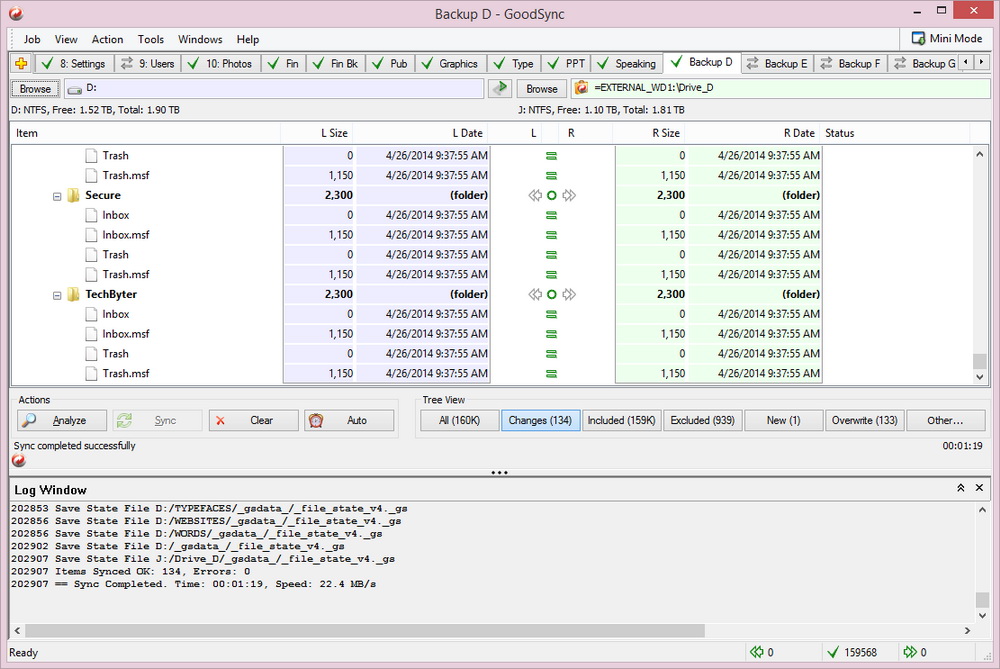This screenshot has height=669, width=1000.
Task: Click the GoodSync icon beside right folder path
Action: tap(581, 88)
